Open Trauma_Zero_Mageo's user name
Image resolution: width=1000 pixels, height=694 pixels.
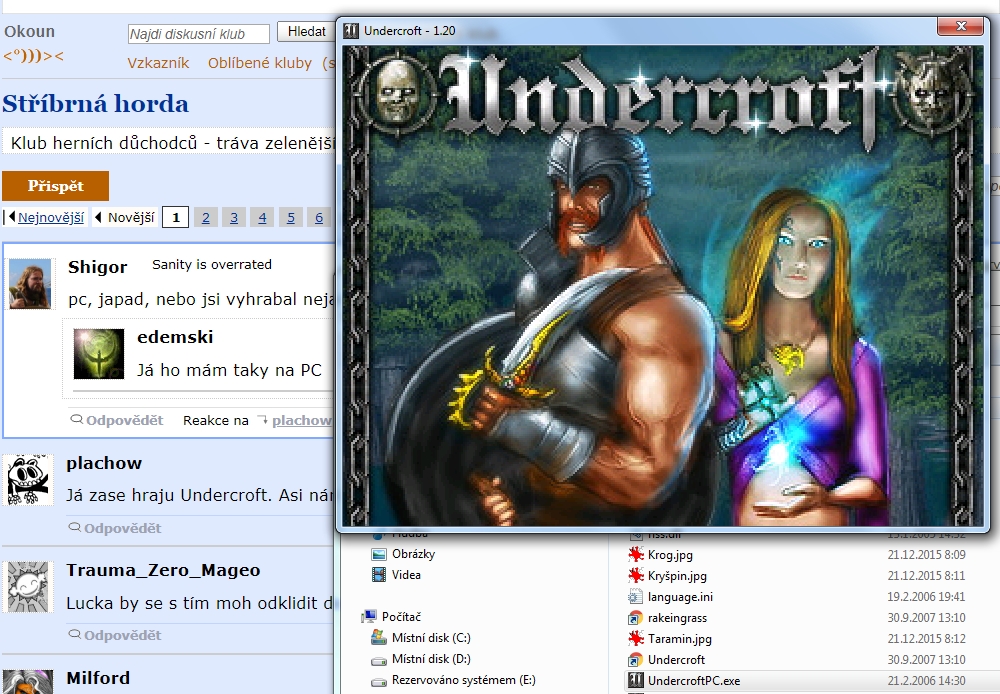tap(163, 570)
